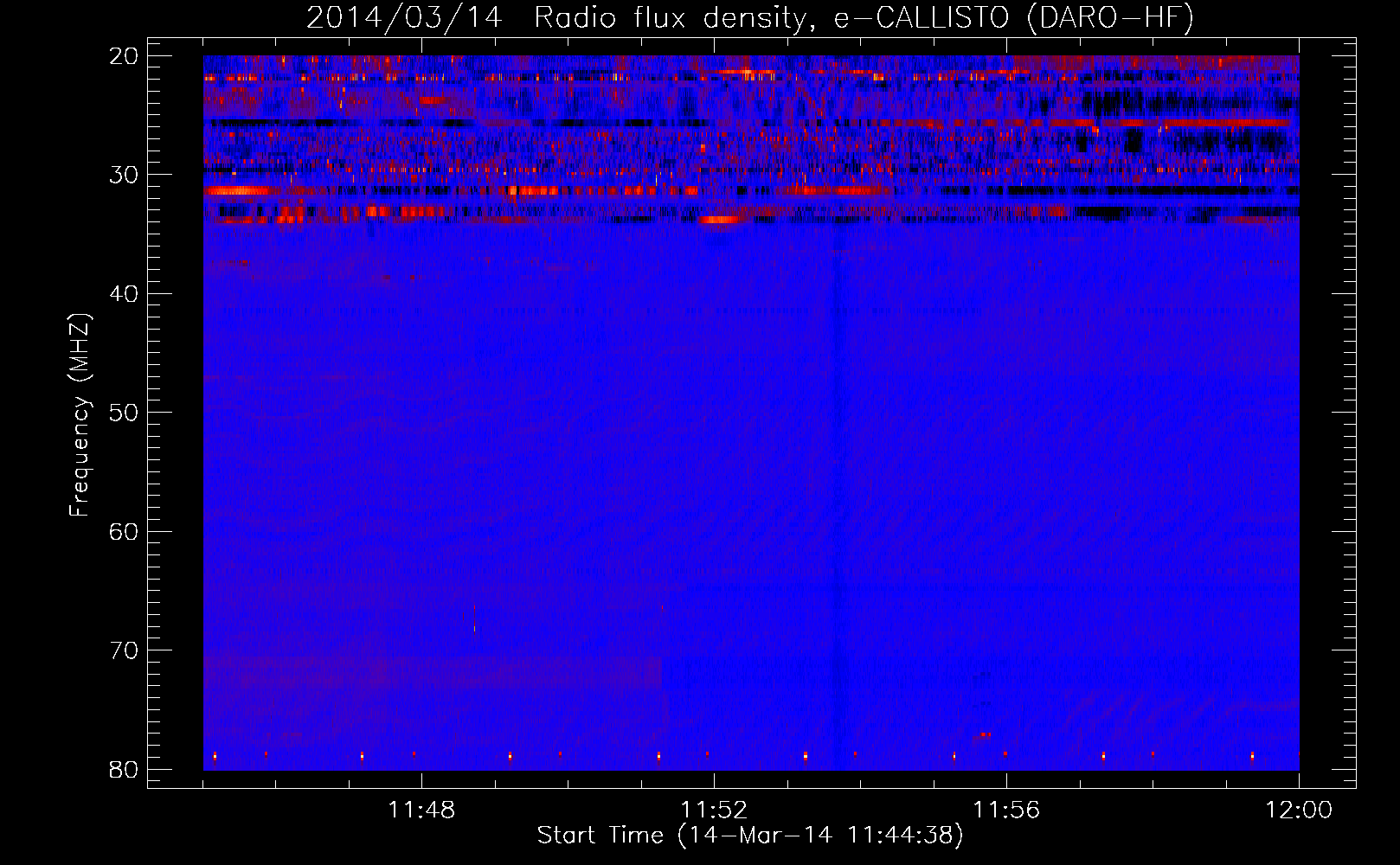This screenshot has width=1400, height=865.
Task: Click the 50 frequency tick label
Action: point(124,413)
